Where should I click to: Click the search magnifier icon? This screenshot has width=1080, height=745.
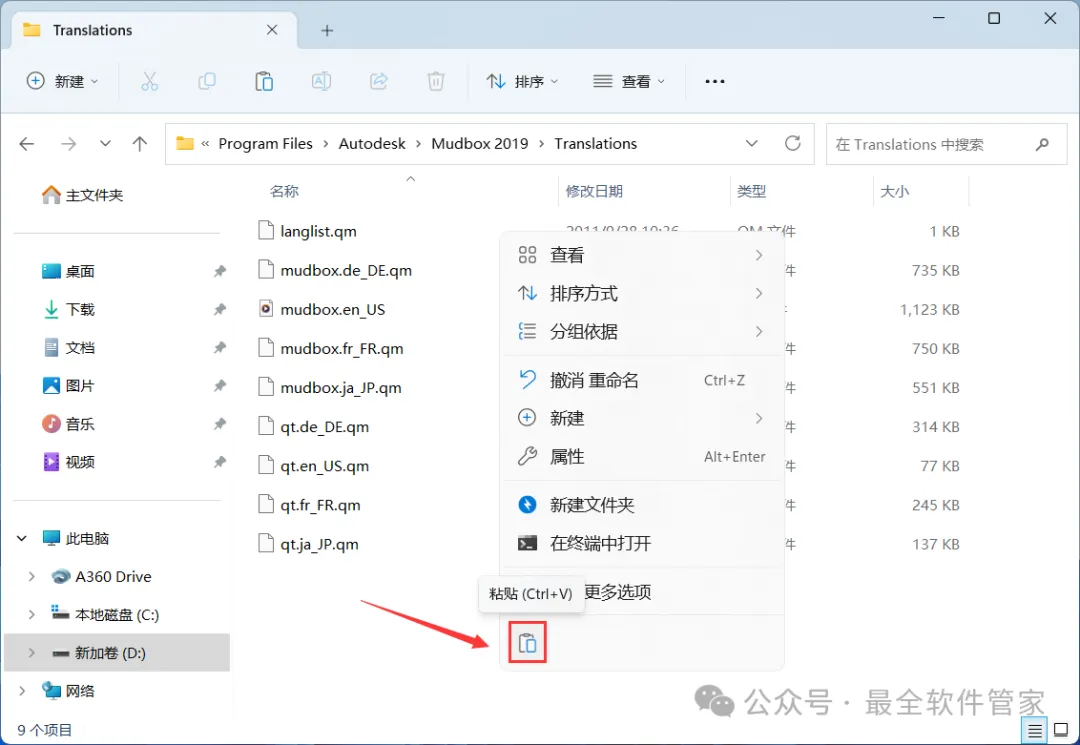tap(1042, 144)
